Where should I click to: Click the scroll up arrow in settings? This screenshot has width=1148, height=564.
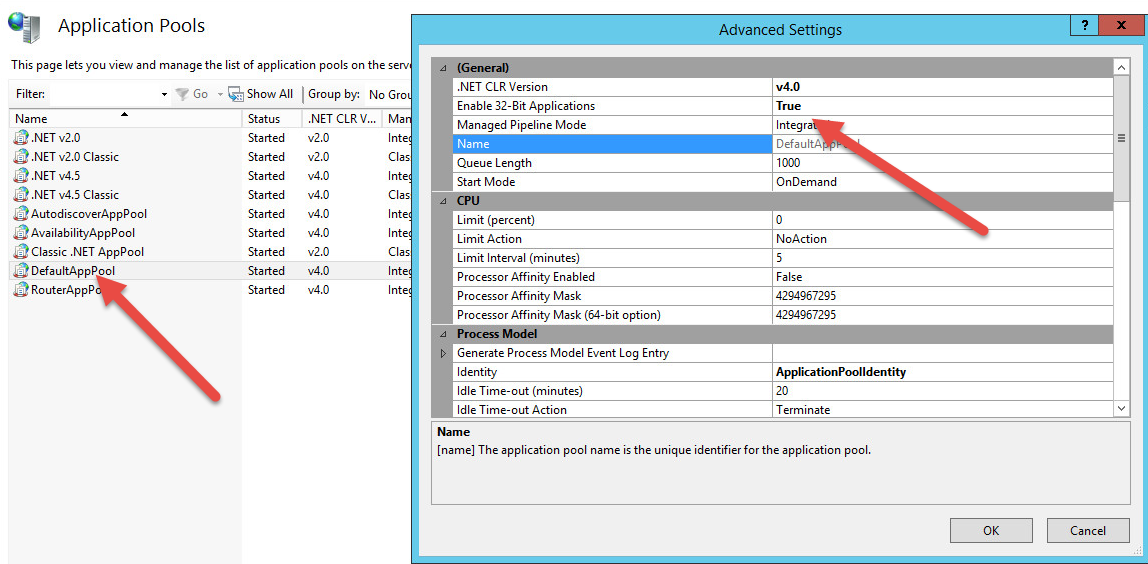(x=1121, y=67)
